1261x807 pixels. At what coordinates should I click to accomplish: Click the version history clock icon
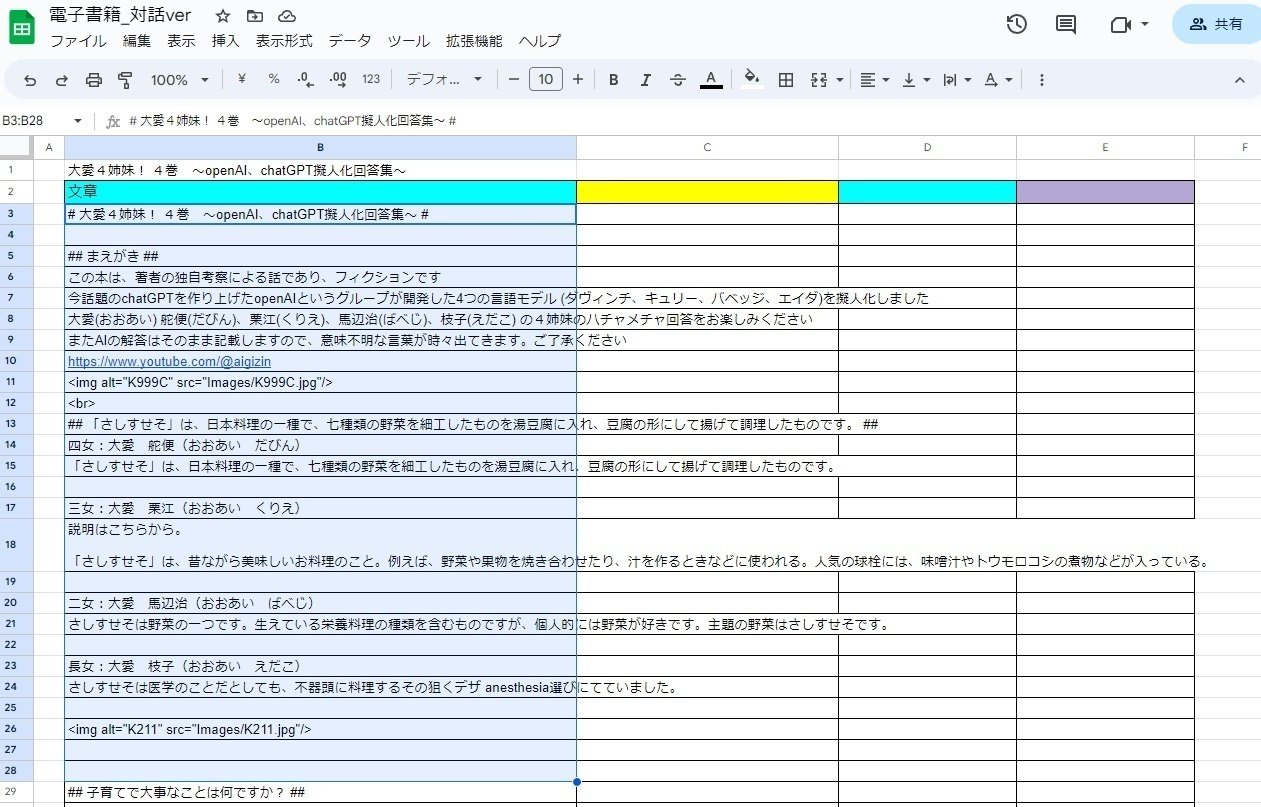point(1016,24)
